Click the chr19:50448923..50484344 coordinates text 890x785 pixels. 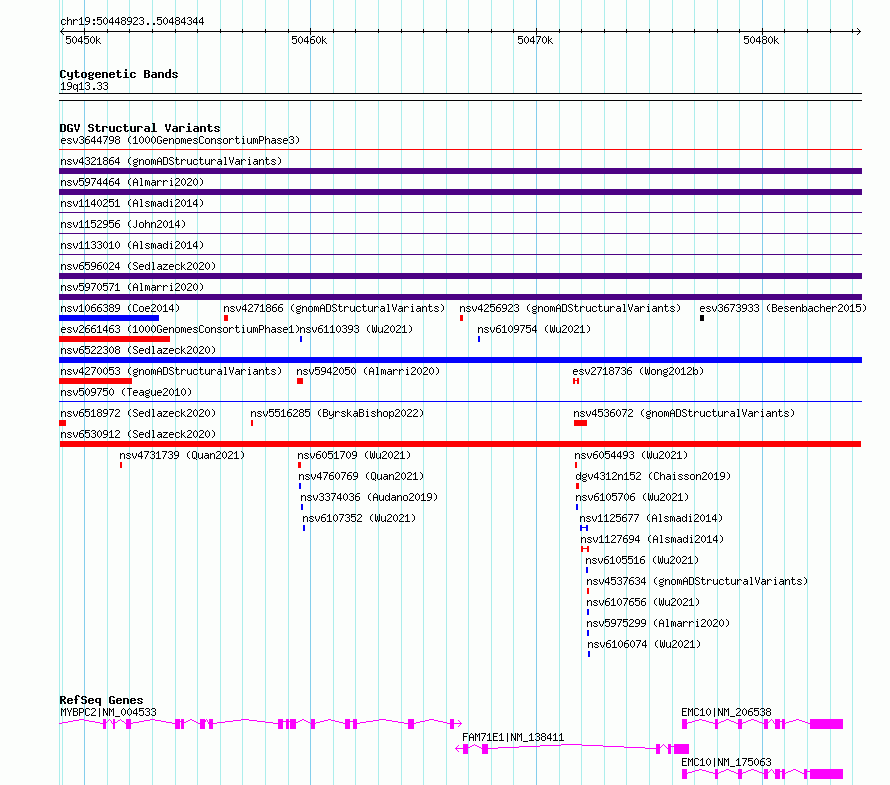132,21
